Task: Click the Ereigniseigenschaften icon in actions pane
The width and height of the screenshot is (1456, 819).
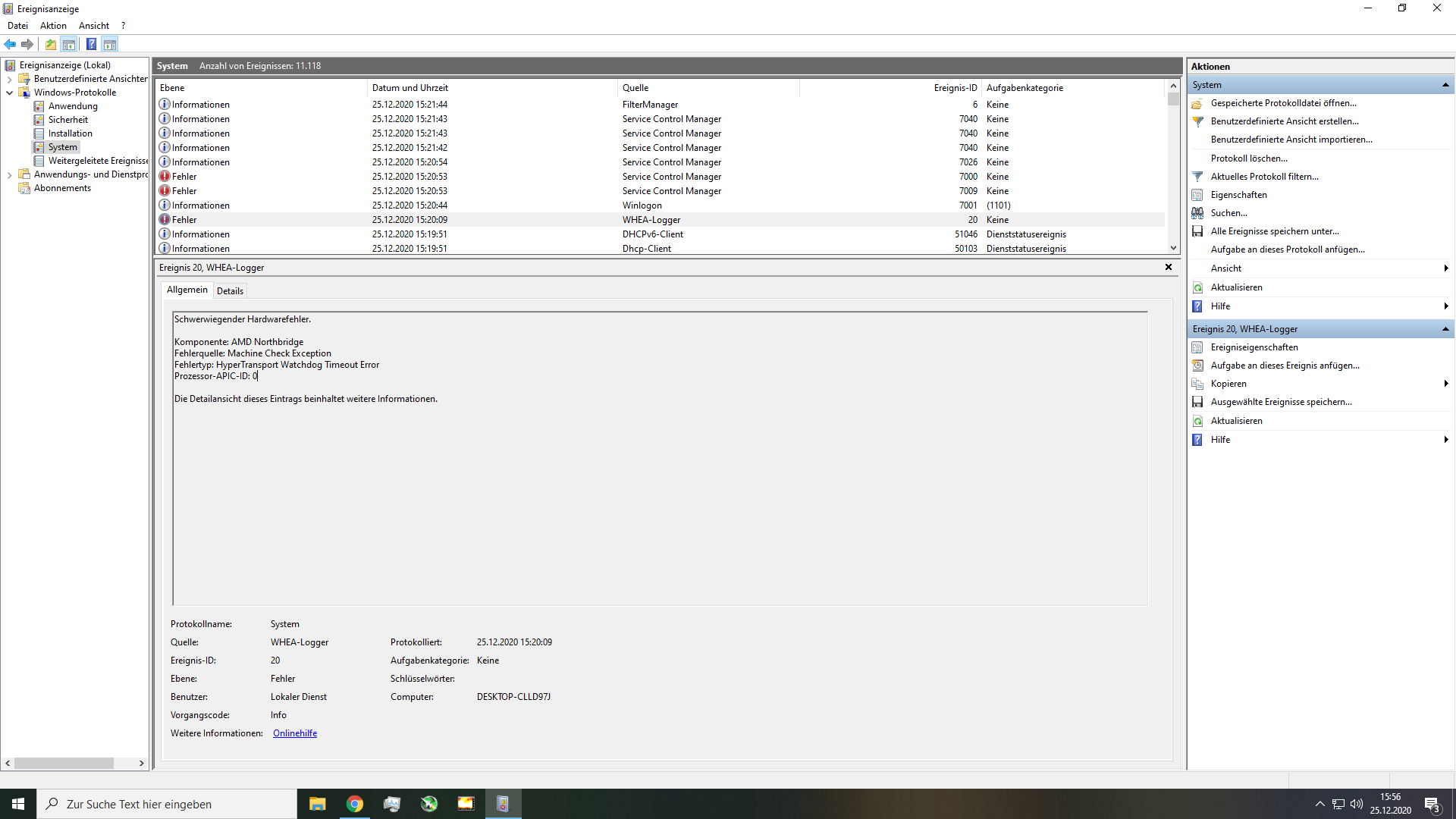Action: (1197, 347)
